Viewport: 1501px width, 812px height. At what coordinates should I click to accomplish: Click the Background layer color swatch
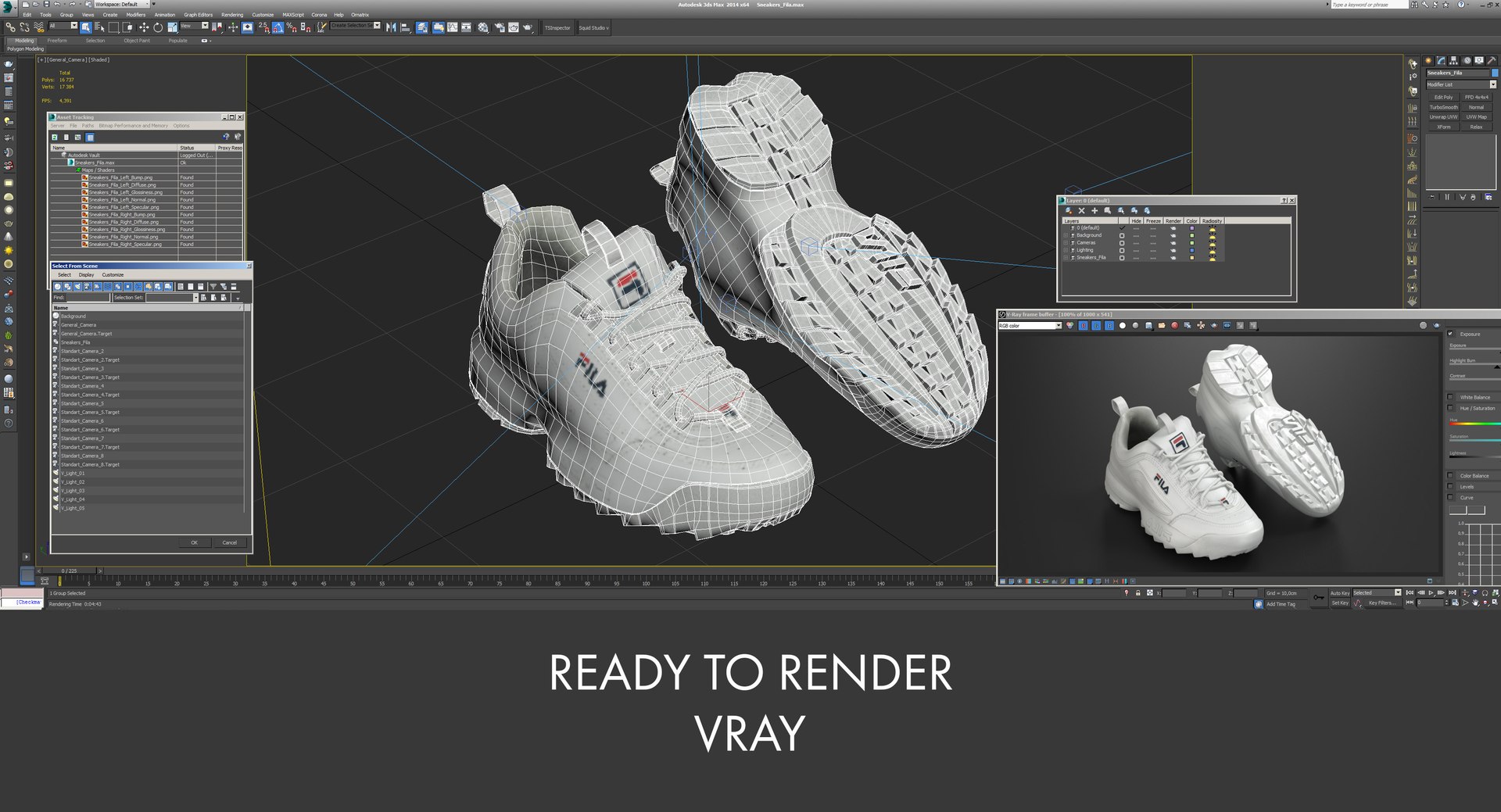coord(1192,235)
